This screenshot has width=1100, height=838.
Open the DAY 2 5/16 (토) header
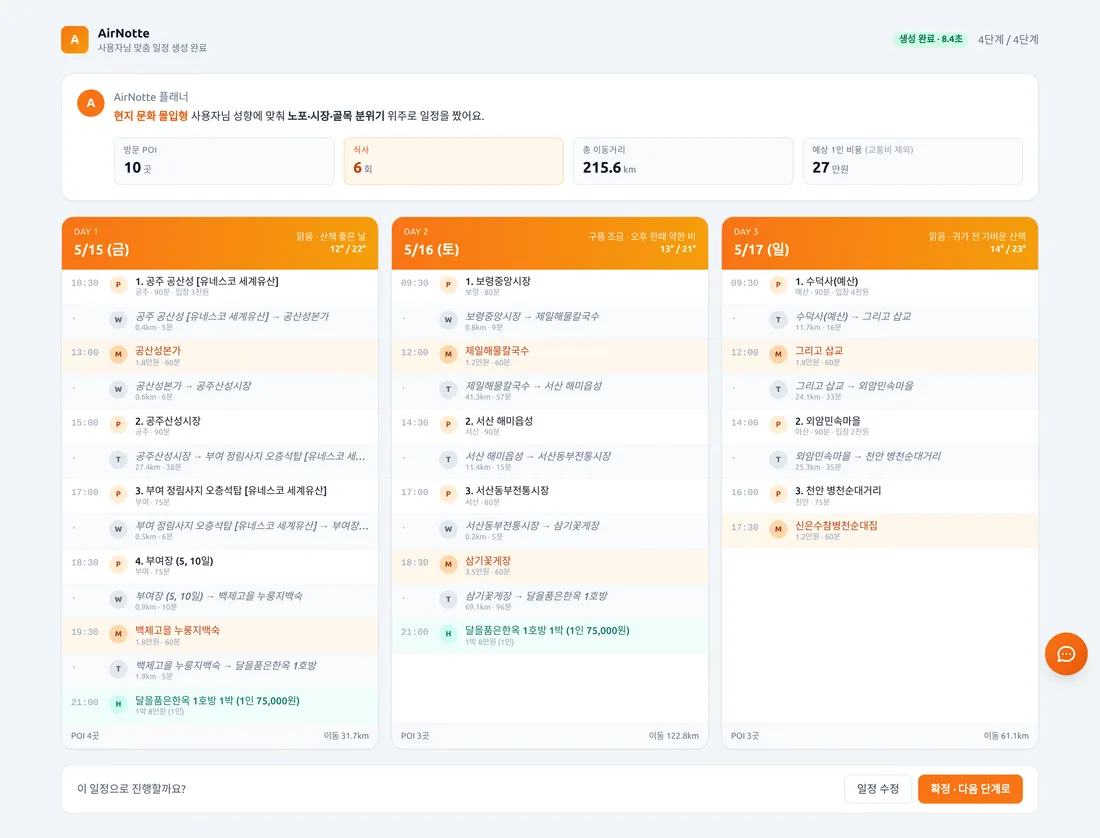549,243
